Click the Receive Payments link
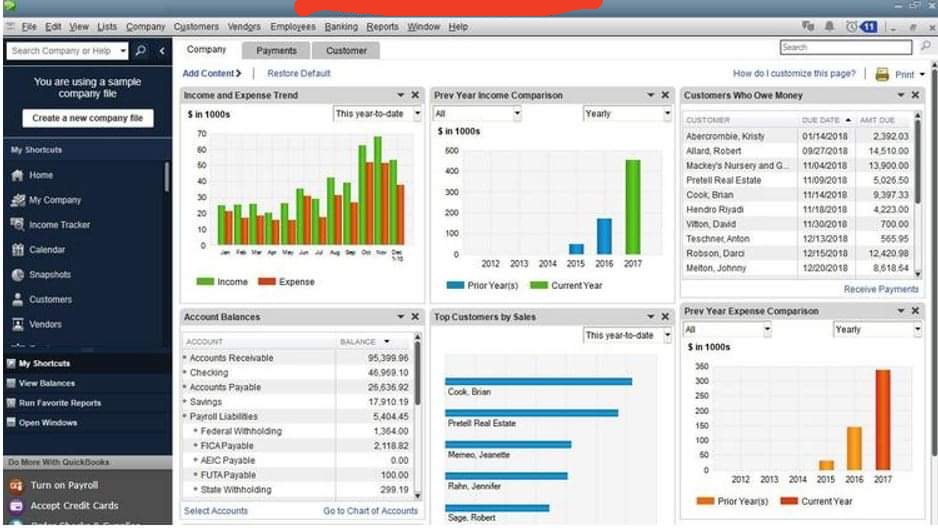This screenshot has height=528, width=938. pyautogui.click(x=881, y=289)
